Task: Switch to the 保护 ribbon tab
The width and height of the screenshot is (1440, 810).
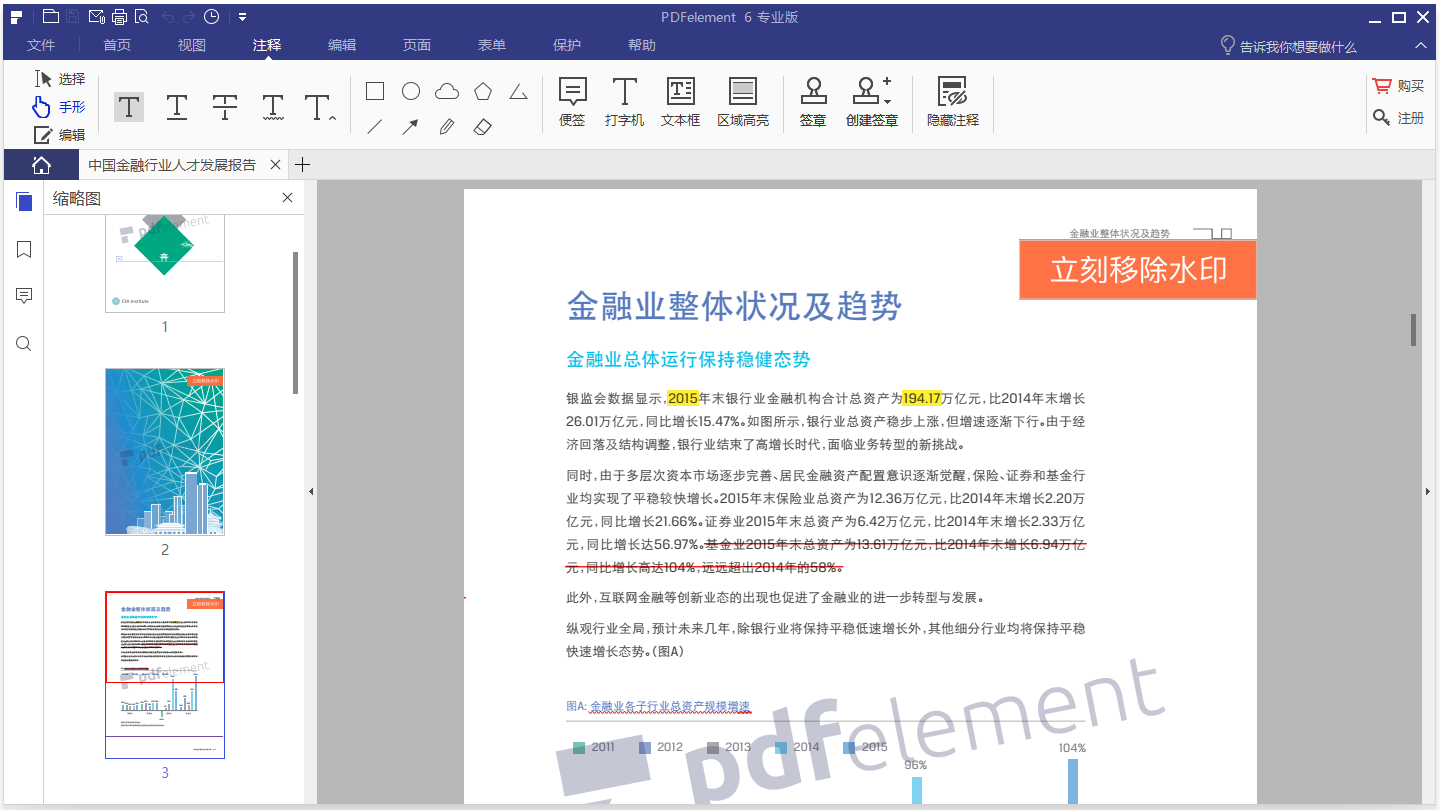Action: pyautogui.click(x=567, y=45)
